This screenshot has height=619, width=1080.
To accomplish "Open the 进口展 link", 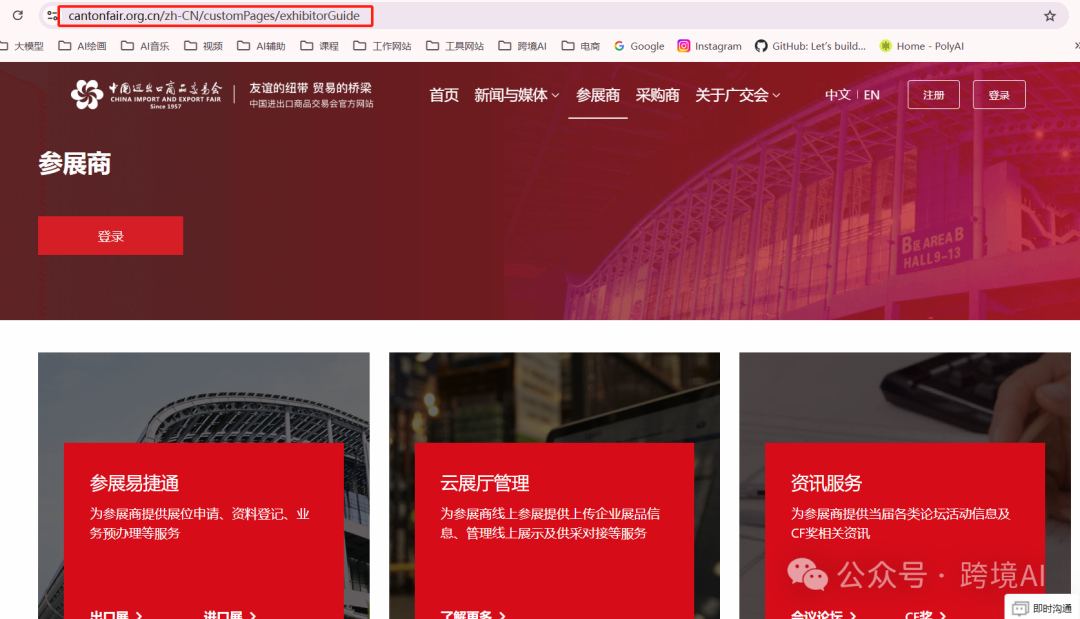I will [229, 614].
